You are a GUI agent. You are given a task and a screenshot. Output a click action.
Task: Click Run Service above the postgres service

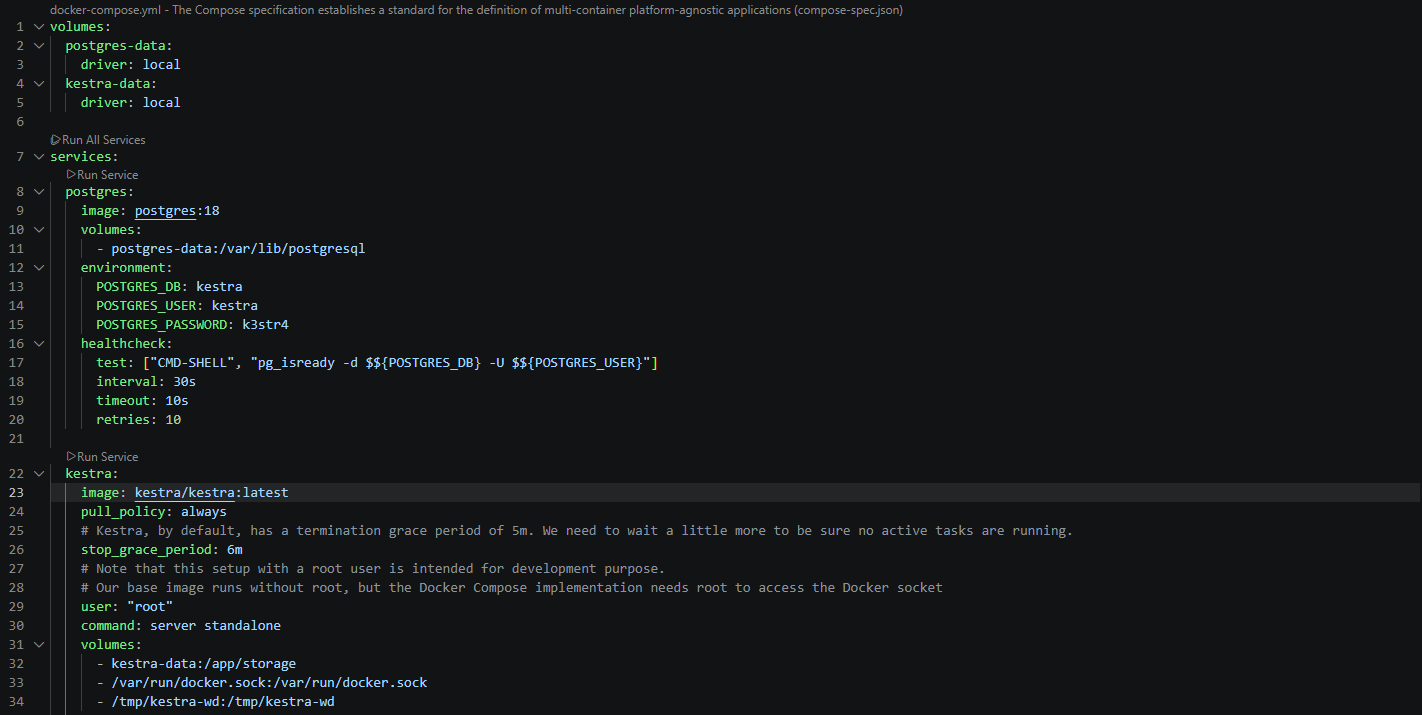click(102, 175)
